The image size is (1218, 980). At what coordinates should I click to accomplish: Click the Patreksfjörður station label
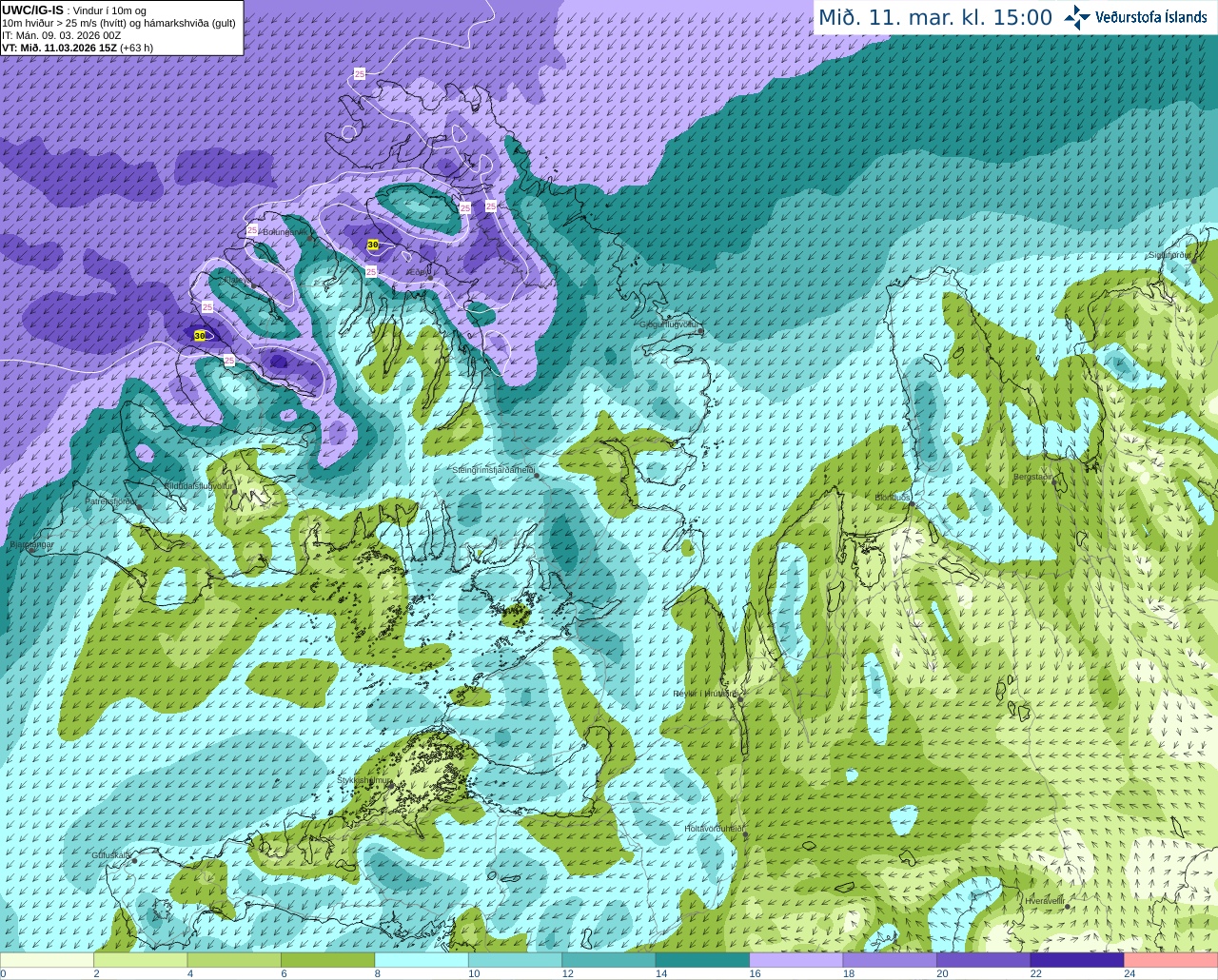click(x=111, y=500)
